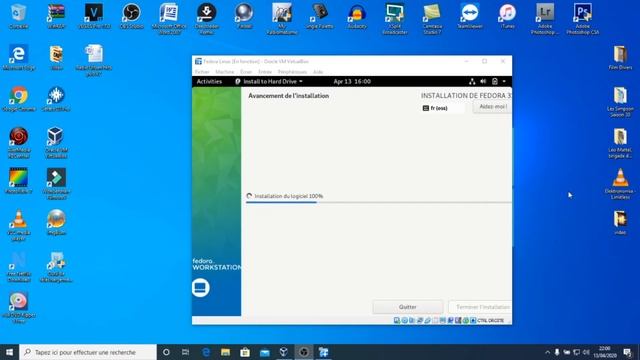Image resolution: width=640 pixels, height=360 pixels.
Task: Open video folder on desktop
Action: point(620,222)
